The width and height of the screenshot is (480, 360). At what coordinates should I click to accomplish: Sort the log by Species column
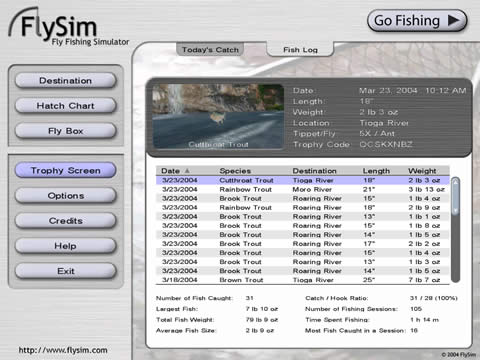[x=235, y=171]
